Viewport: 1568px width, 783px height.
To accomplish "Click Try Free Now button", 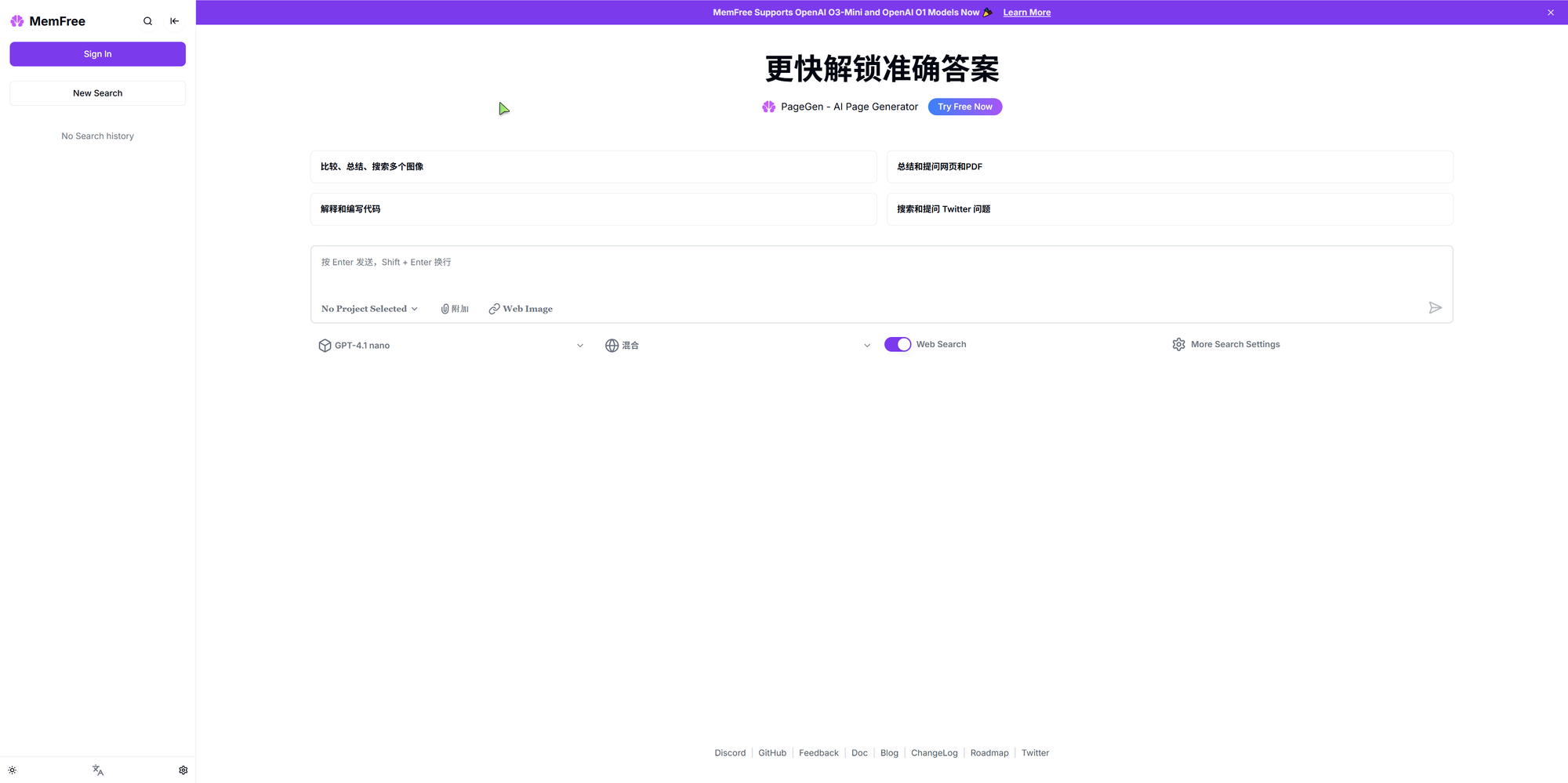I will (965, 107).
